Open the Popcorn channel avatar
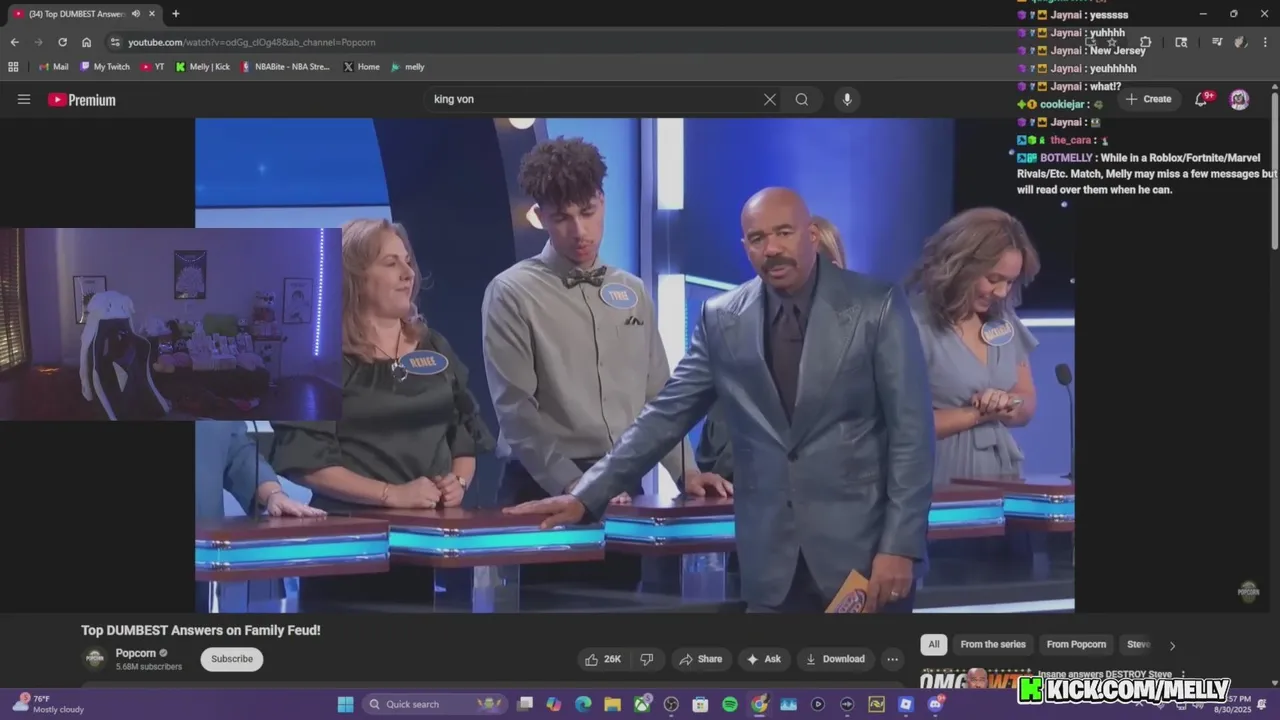This screenshot has width=1280, height=720. (x=95, y=659)
